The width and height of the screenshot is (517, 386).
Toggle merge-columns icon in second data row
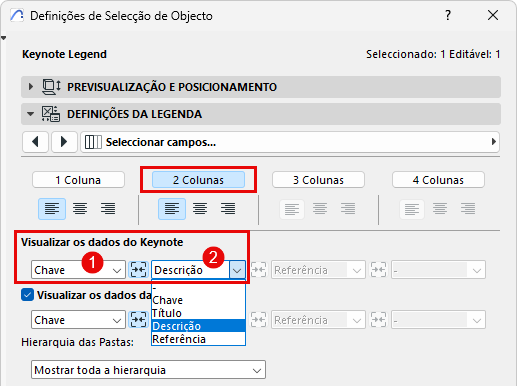coord(138,320)
